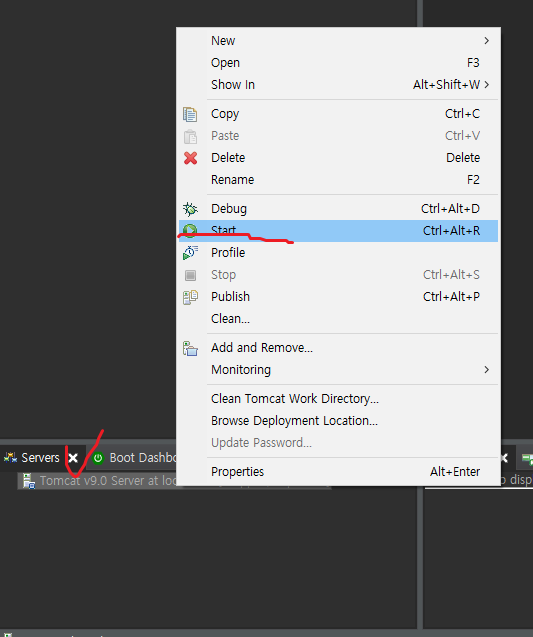Click the Copy icon in the menu
The height and width of the screenshot is (637, 533).
(x=190, y=114)
